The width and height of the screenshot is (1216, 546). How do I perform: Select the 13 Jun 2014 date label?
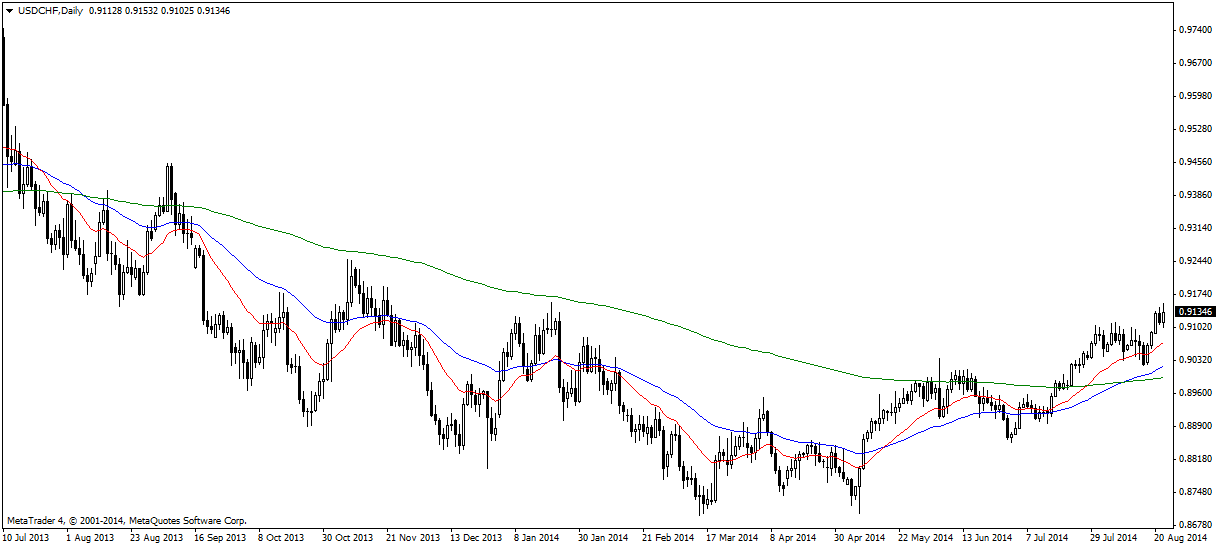[986, 537]
